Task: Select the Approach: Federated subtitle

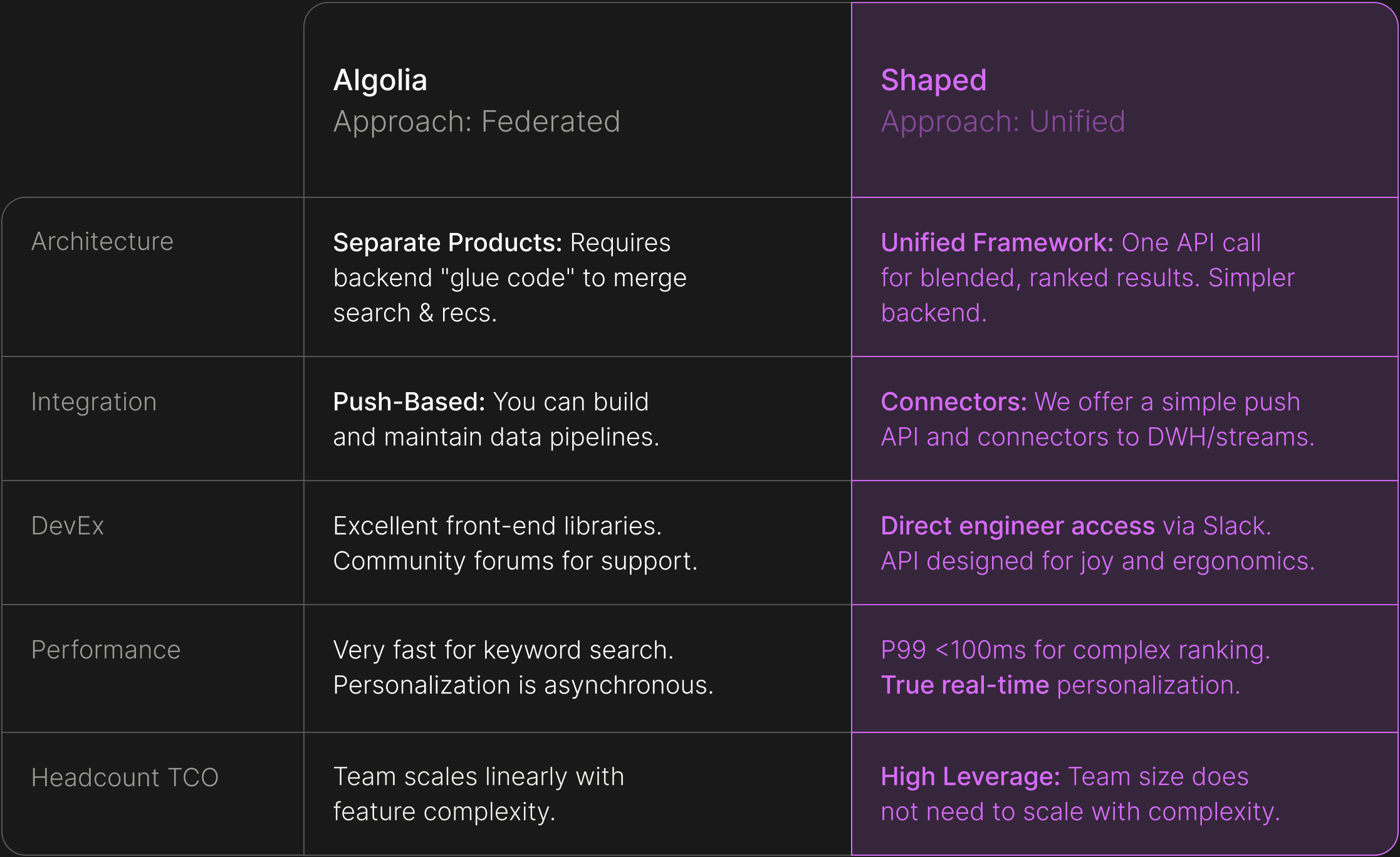Action: point(476,122)
